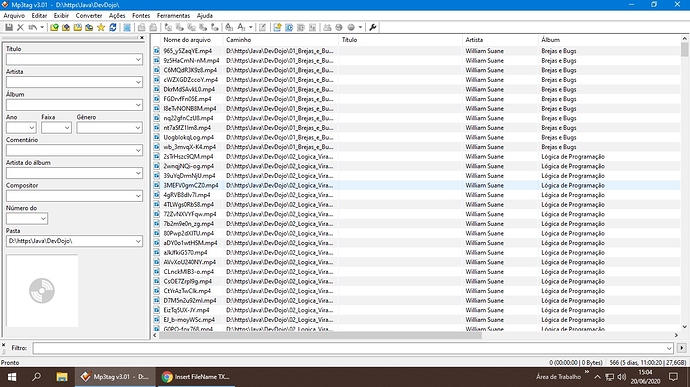
Task: Click the Text file to Tag icon
Action: click(203, 27)
